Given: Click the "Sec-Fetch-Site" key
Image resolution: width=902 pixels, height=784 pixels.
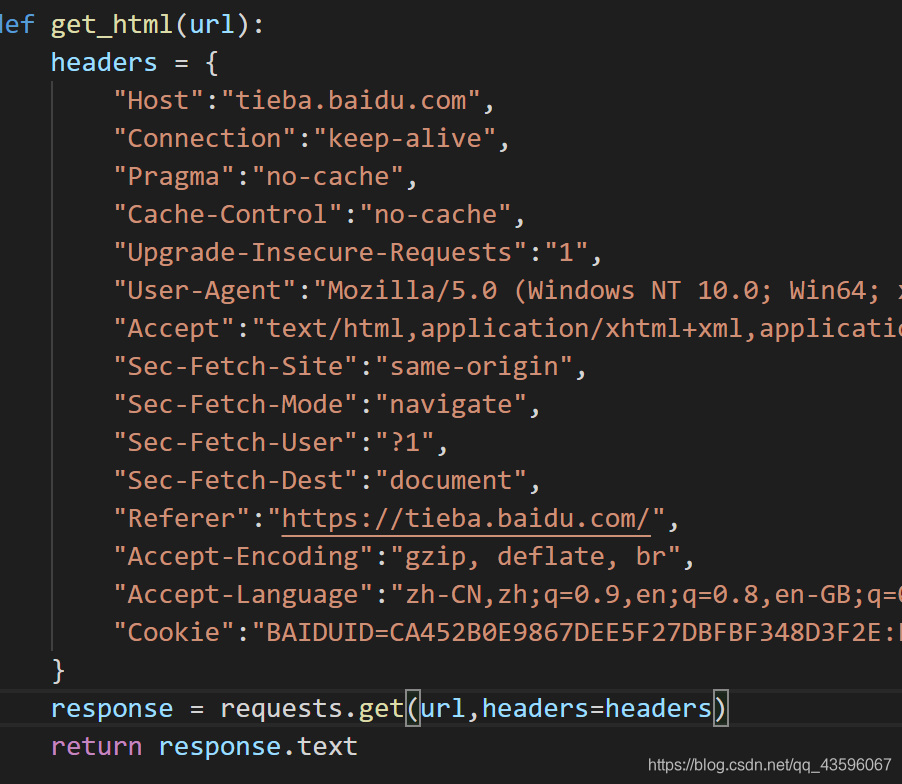Looking at the screenshot, I should (235, 366).
